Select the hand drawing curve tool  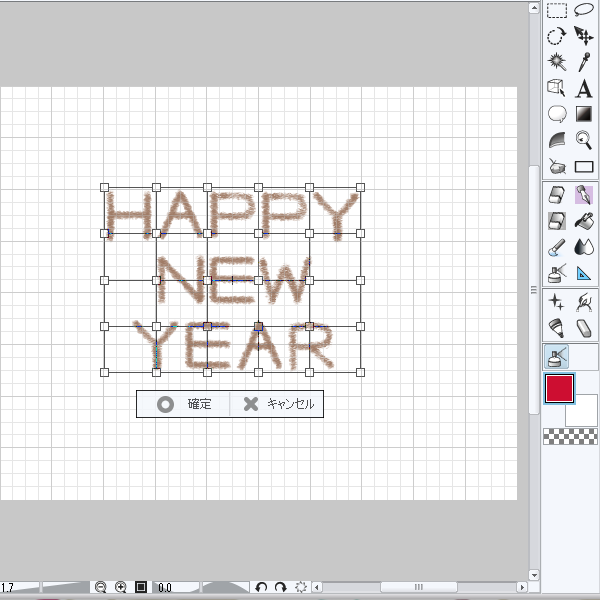coord(584,302)
